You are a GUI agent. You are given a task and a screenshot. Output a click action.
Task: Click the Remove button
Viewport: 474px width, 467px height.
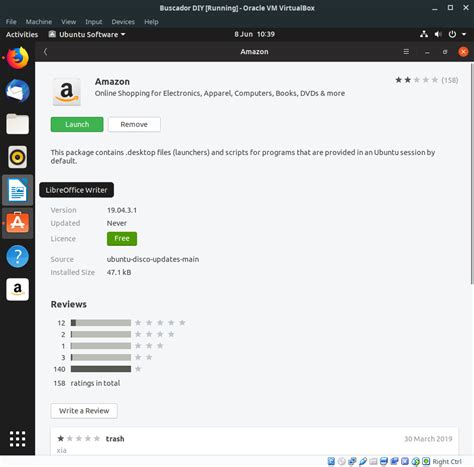point(134,124)
